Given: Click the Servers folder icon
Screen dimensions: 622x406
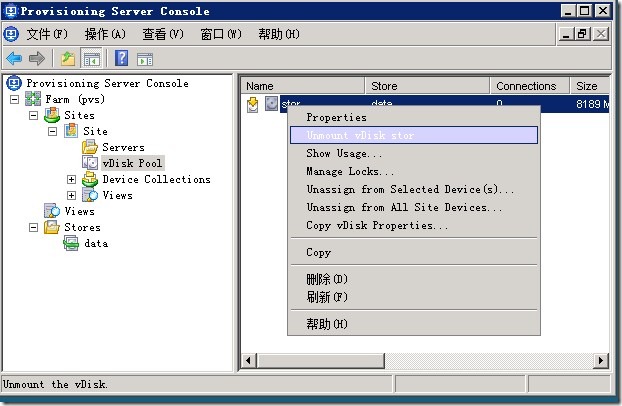Looking at the screenshot, I should tap(90, 147).
